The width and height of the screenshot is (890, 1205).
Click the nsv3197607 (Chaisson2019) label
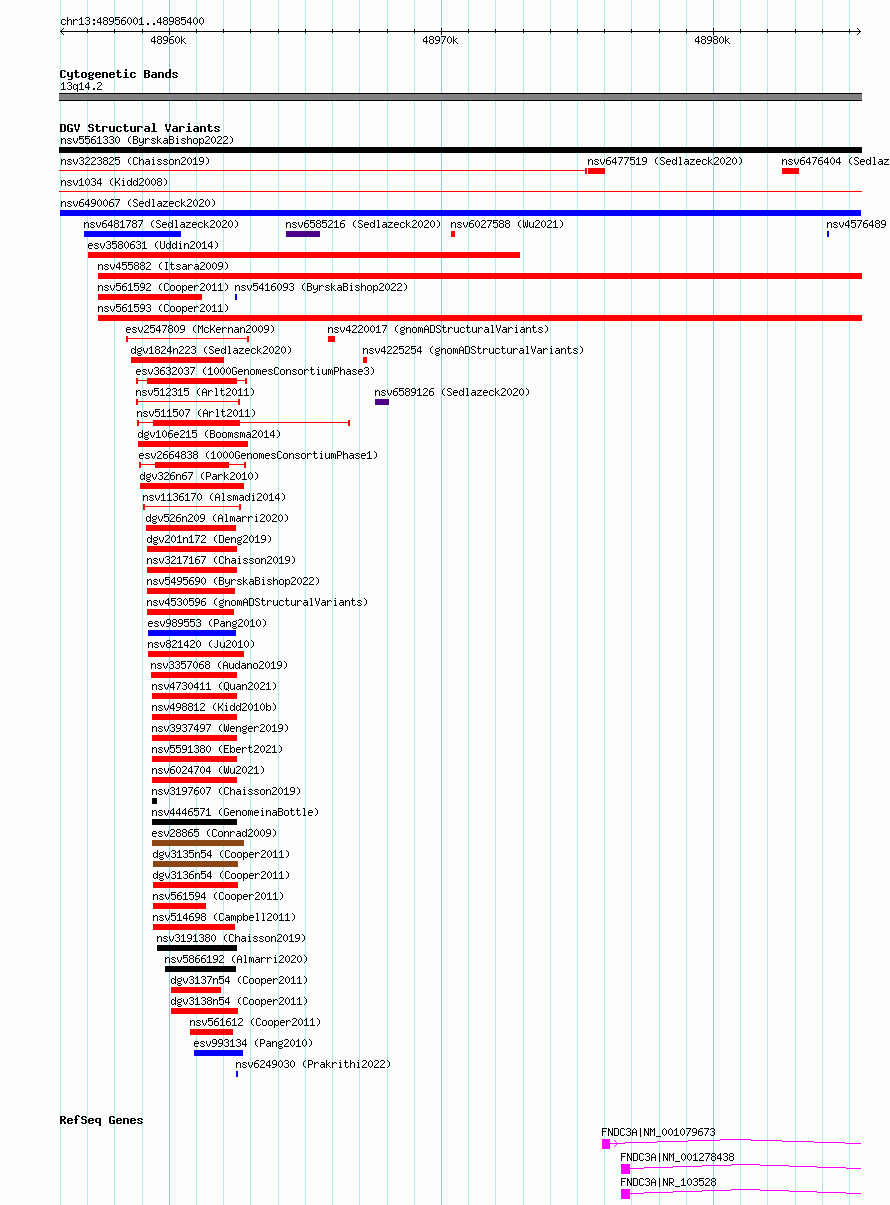pyautogui.click(x=226, y=791)
